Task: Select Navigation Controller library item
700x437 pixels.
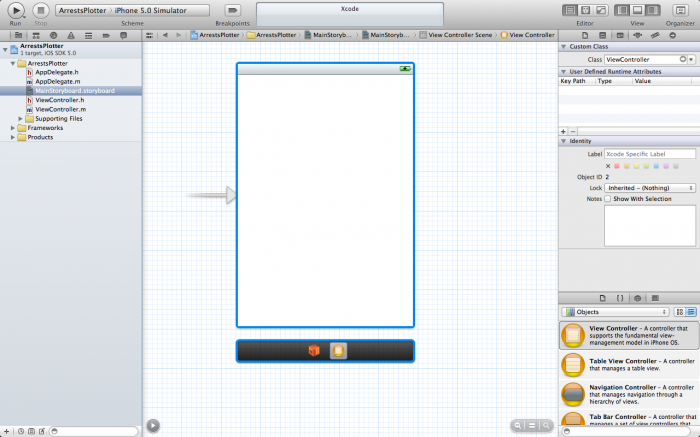Action: pos(629,394)
